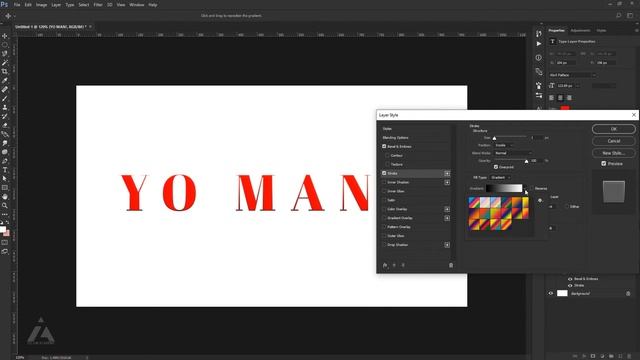Click Cancel in the Layer Style dialog

tap(613, 141)
